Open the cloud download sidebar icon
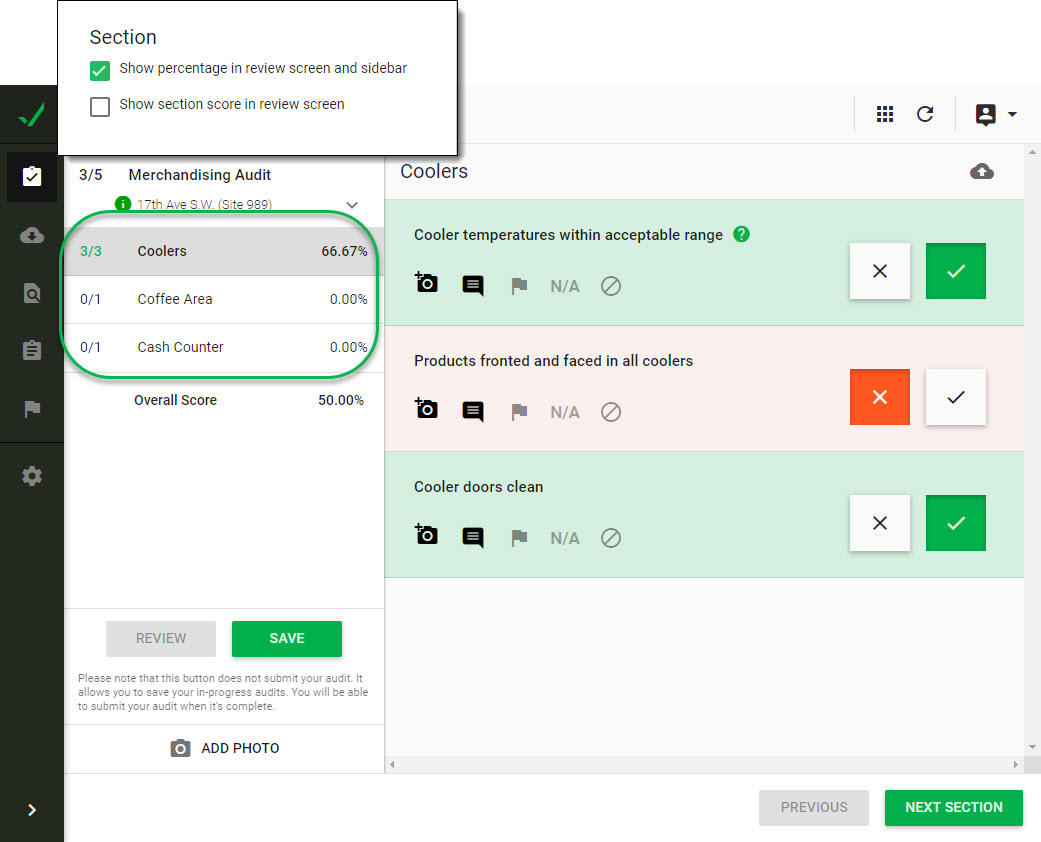This screenshot has height=842, width=1041. [32, 235]
